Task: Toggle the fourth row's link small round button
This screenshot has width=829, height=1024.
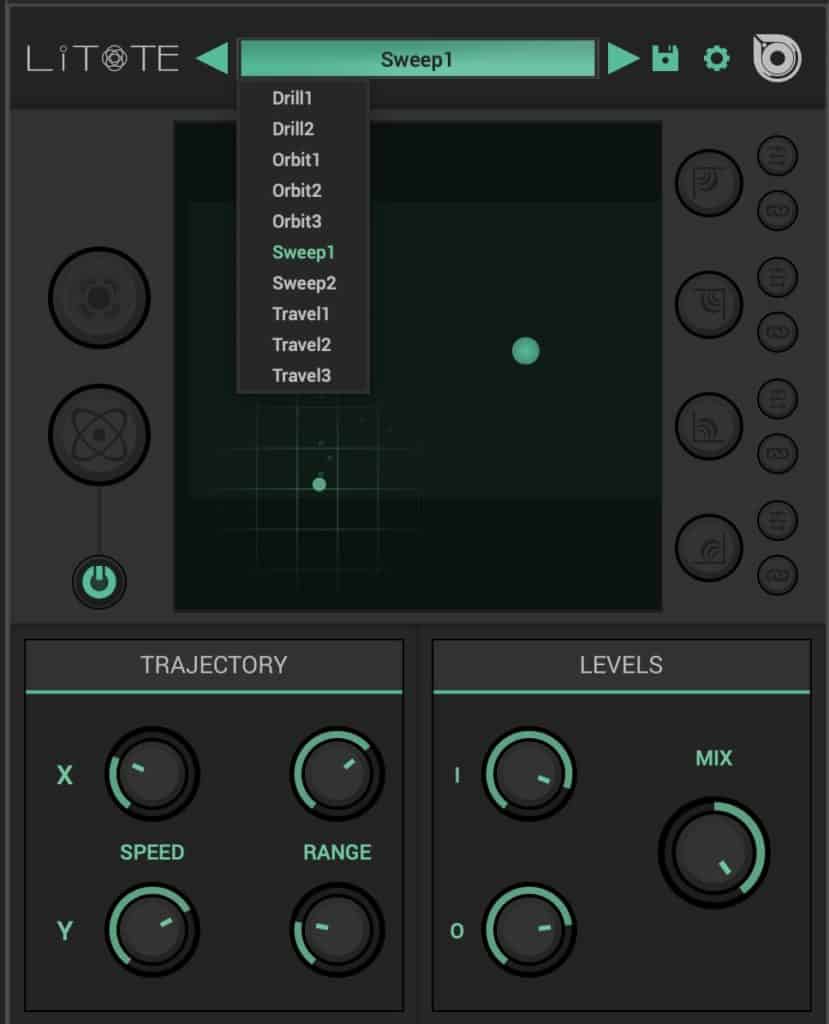Action: [x=777, y=575]
